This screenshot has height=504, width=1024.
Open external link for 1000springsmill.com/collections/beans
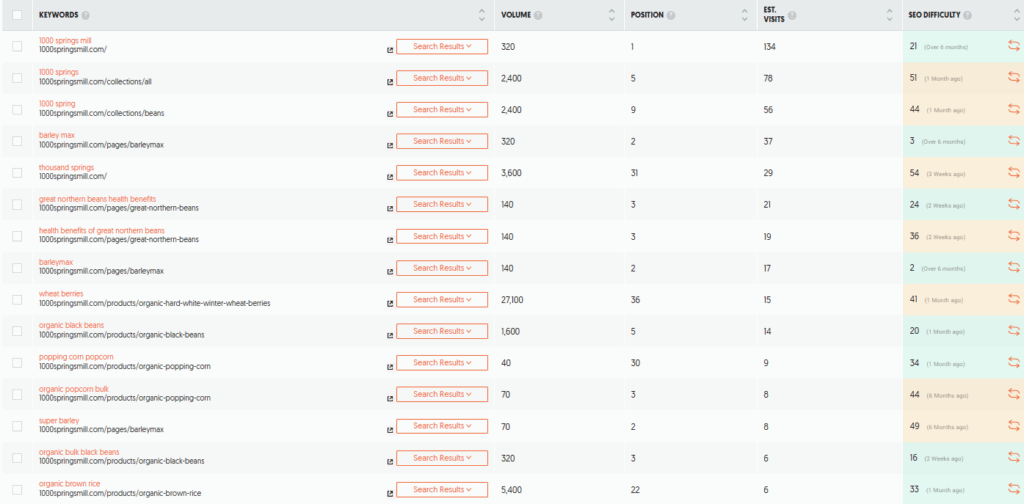point(390,114)
